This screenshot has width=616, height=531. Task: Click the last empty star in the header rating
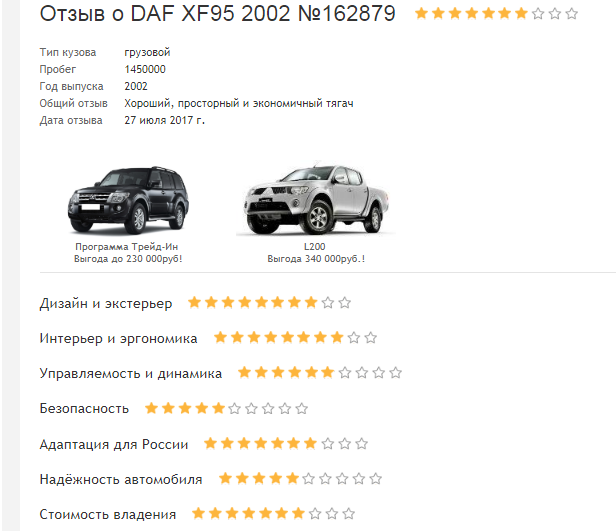(572, 14)
